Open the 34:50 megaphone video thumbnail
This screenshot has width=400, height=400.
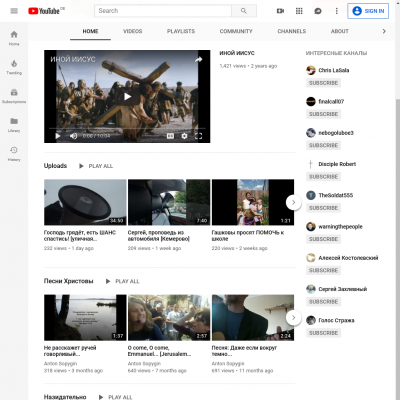tap(85, 202)
